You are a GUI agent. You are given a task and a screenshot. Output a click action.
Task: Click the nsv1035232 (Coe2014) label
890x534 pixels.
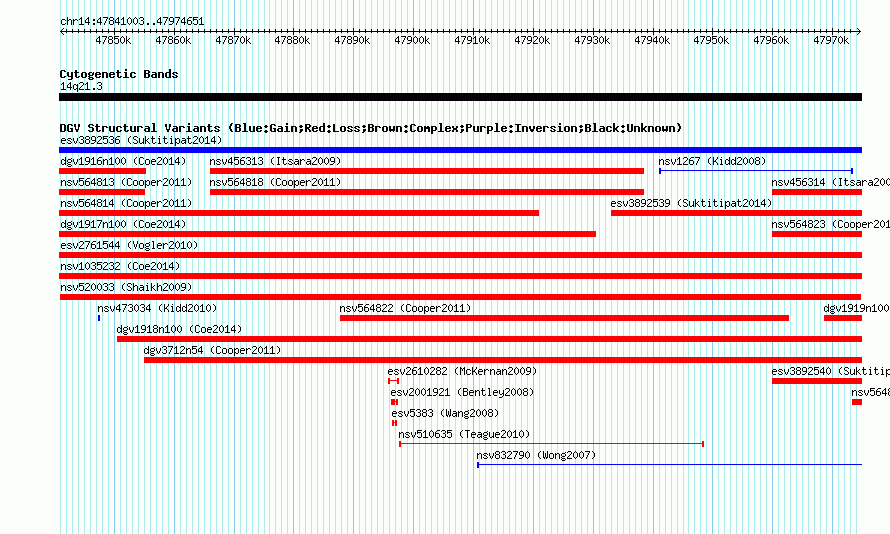(120, 266)
